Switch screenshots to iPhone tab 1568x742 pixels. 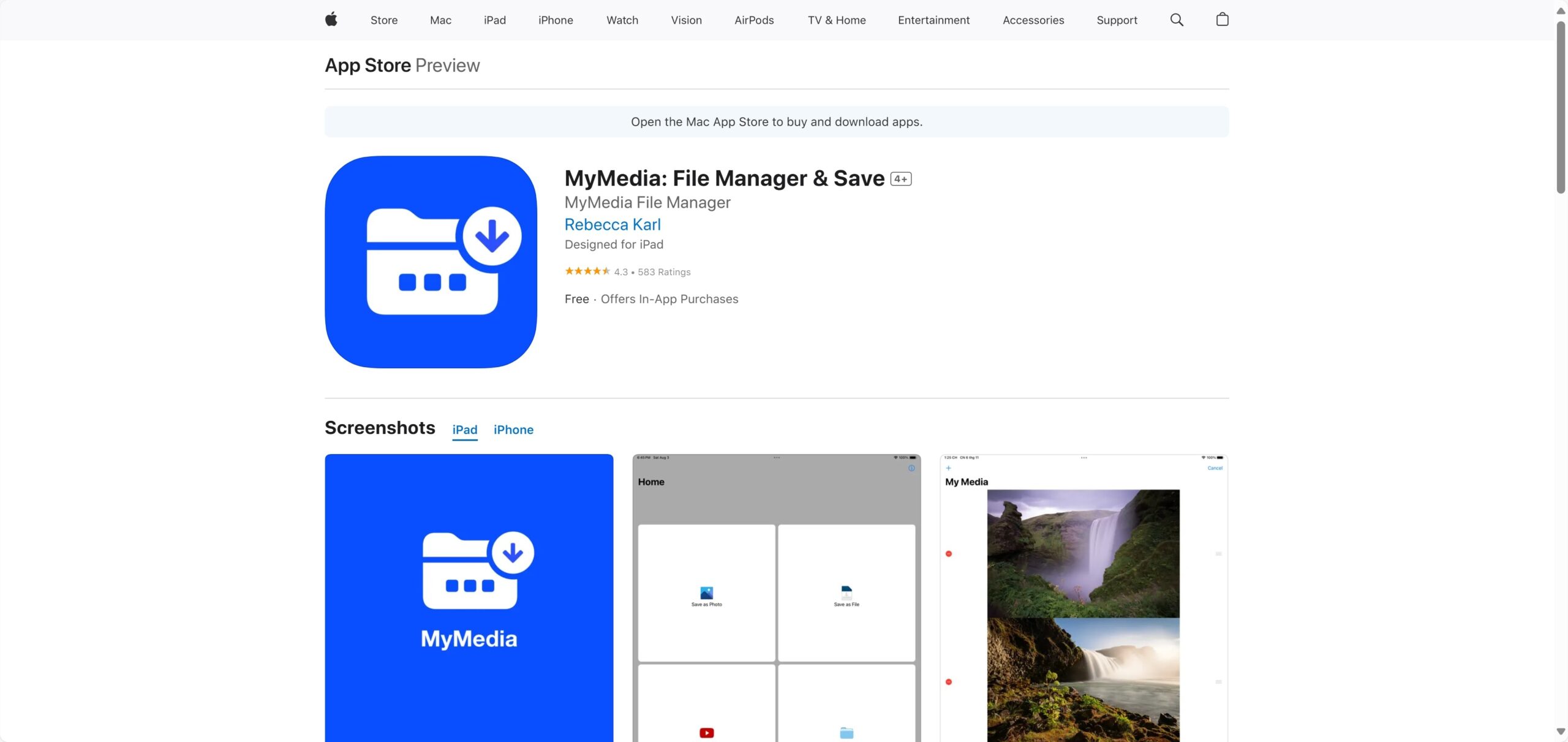coord(513,430)
